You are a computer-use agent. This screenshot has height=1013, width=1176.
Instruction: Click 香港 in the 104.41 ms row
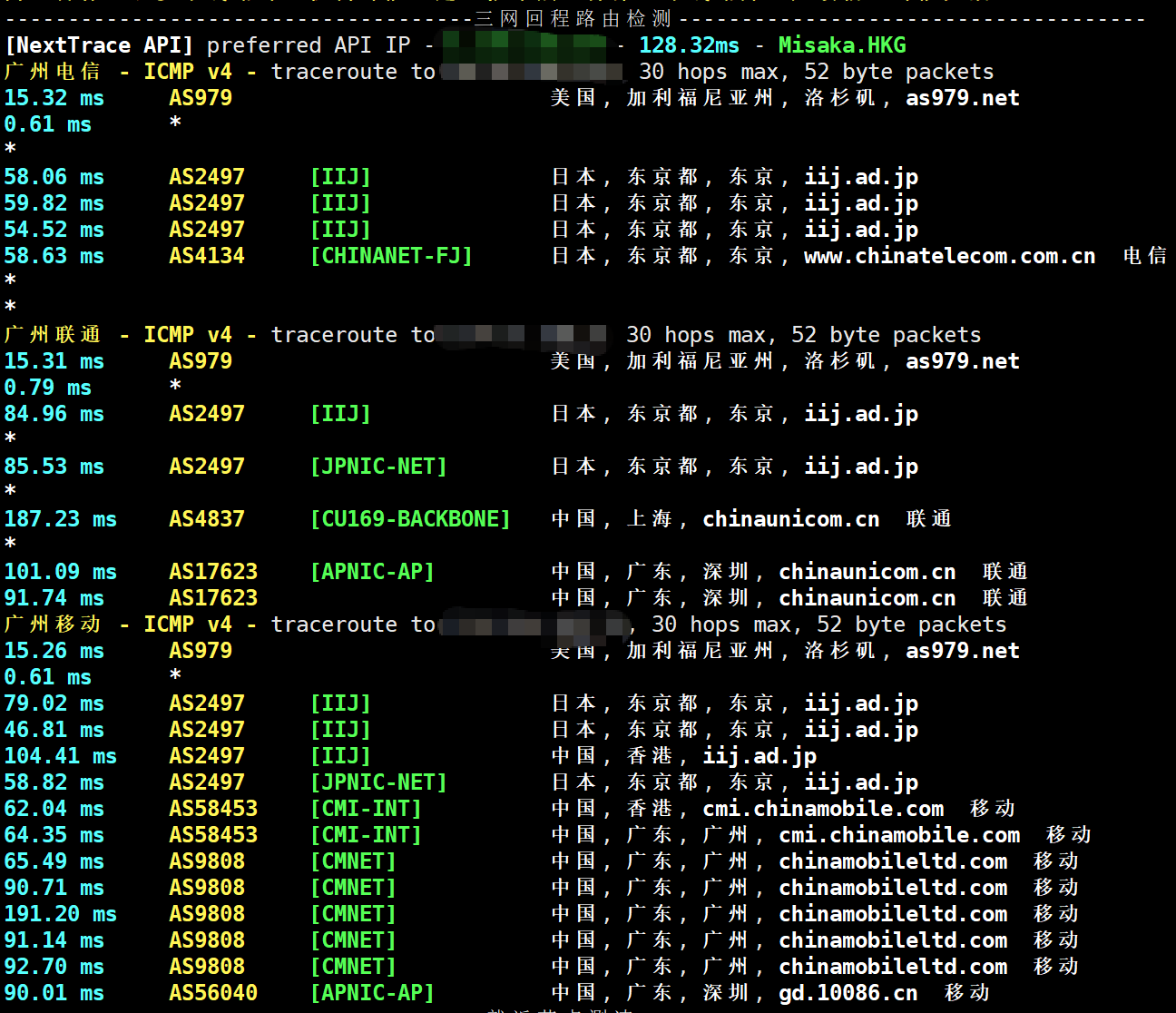click(x=650, y=756)
